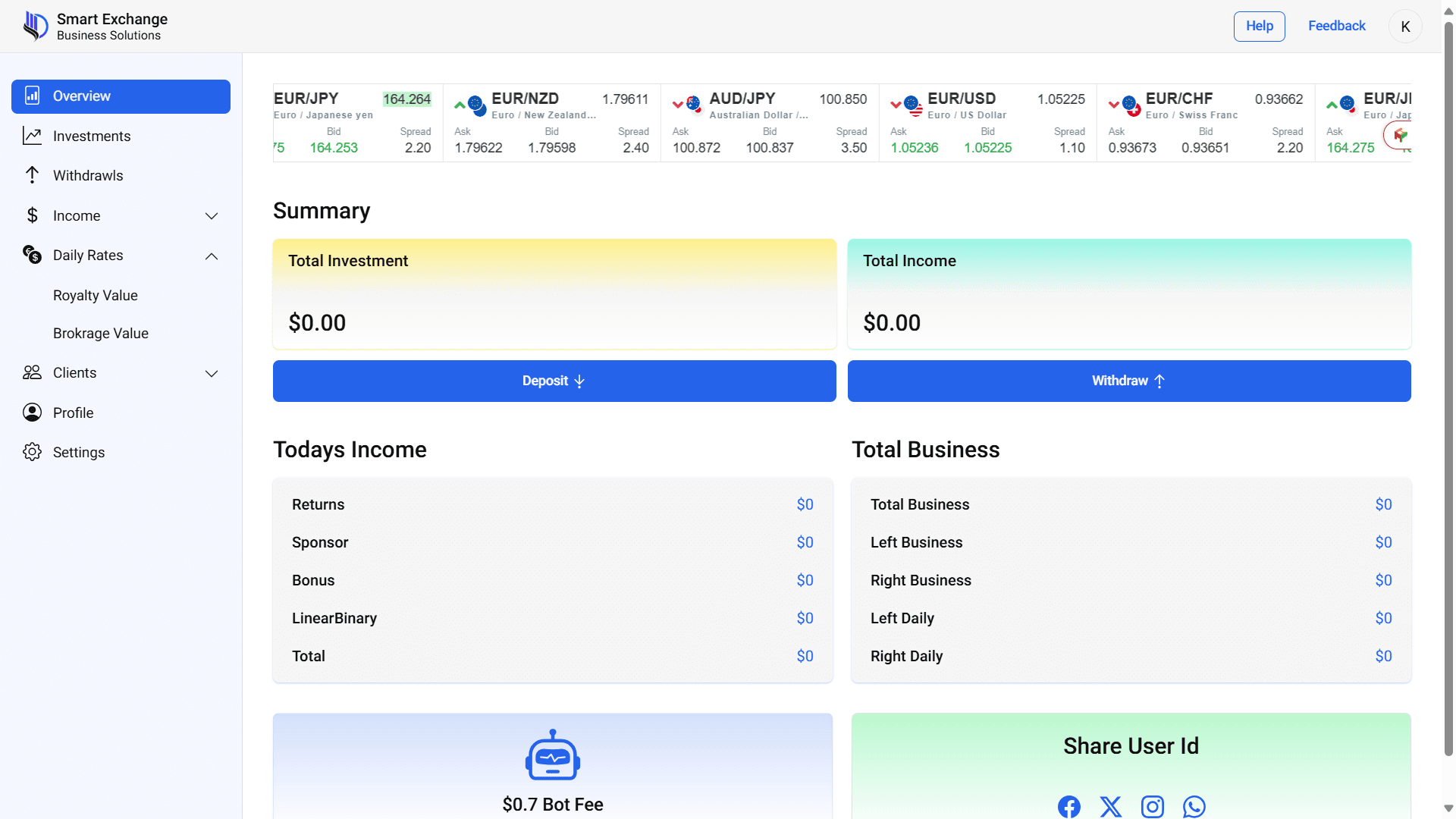Open the K user avatar

1405,27
